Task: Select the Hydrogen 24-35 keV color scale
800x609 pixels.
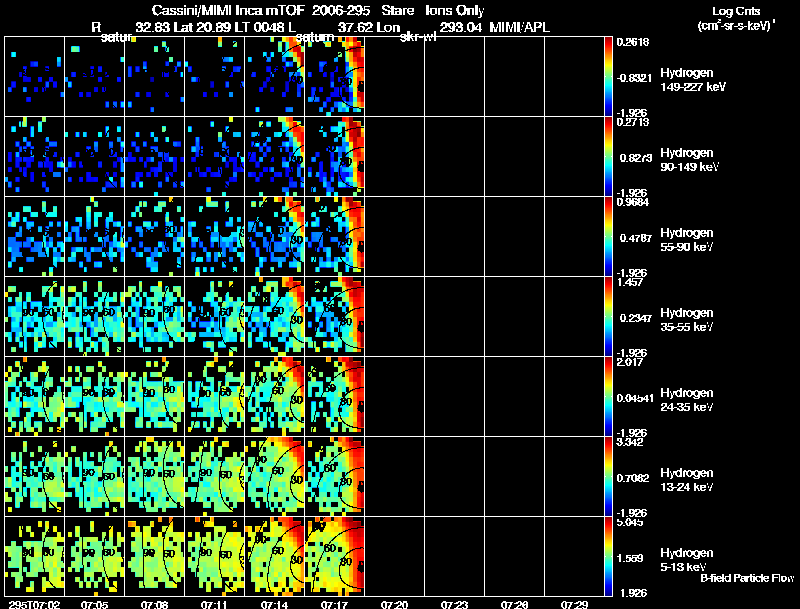Action: click(x=610, y=396)
